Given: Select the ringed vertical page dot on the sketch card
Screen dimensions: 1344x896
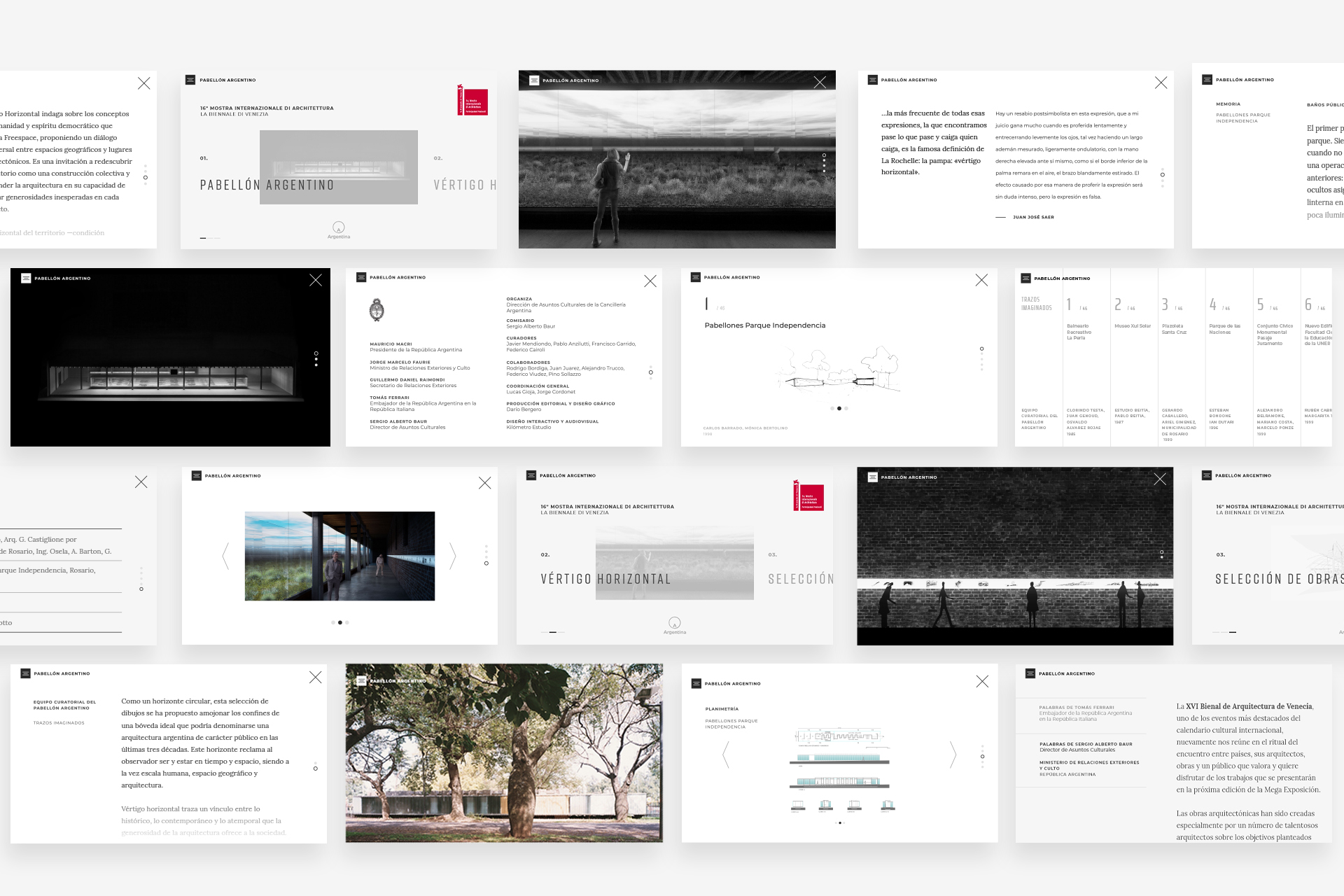Looking at the screenshot, I should point(981,349).
